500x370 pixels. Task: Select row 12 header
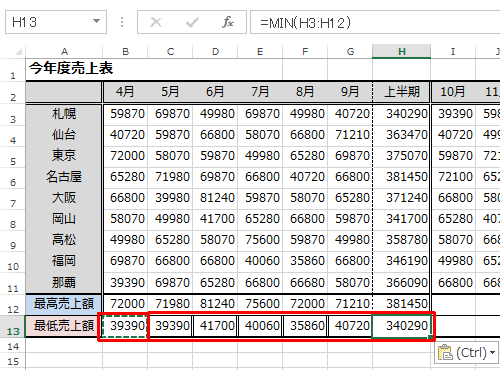(x=13, y=304)
